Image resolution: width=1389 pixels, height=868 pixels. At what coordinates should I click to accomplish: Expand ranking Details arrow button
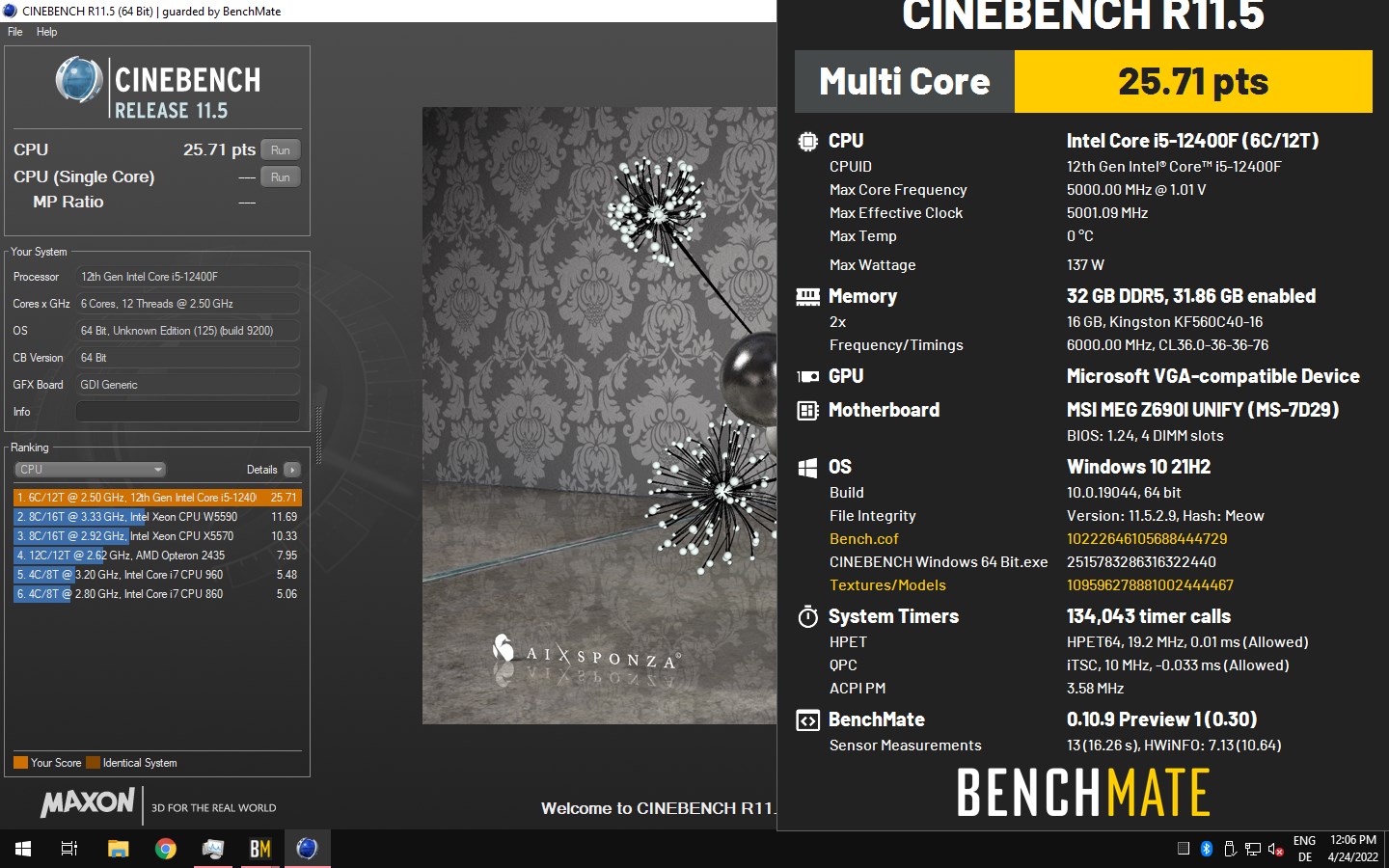(292, 470)
